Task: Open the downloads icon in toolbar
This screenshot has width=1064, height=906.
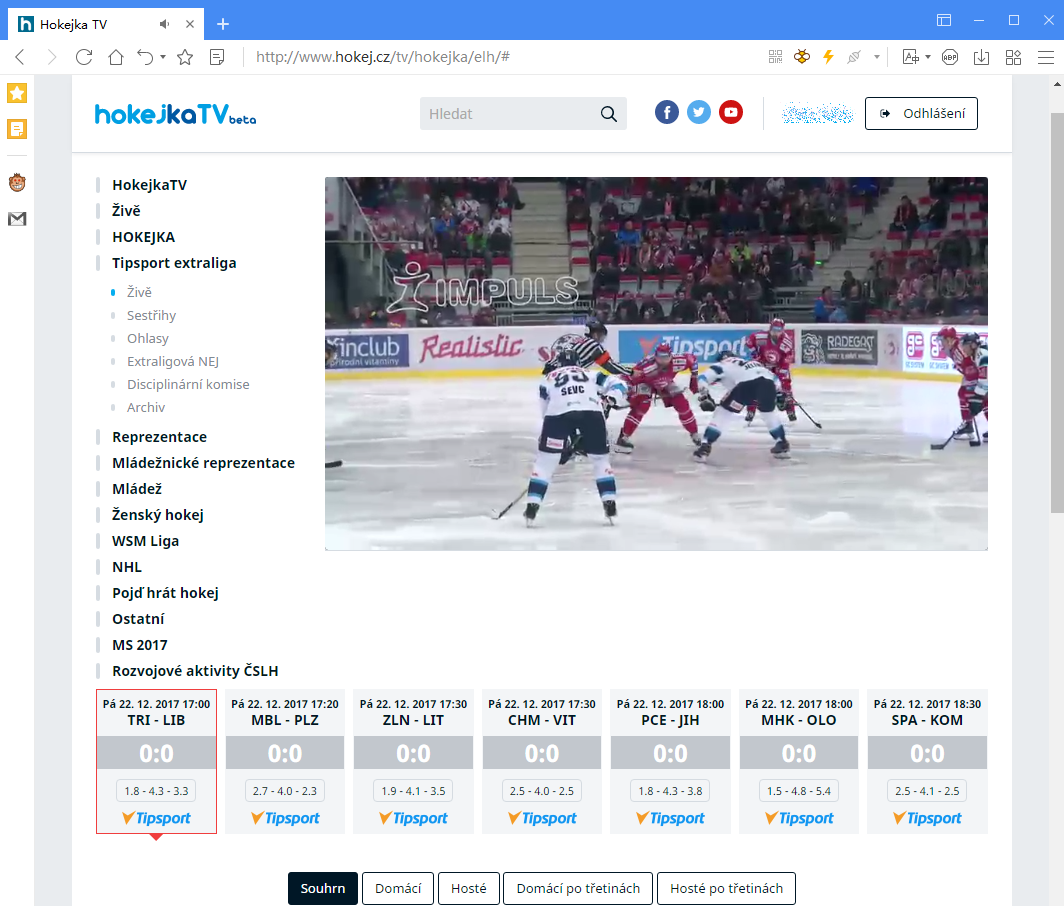Action: coord(982,57)
